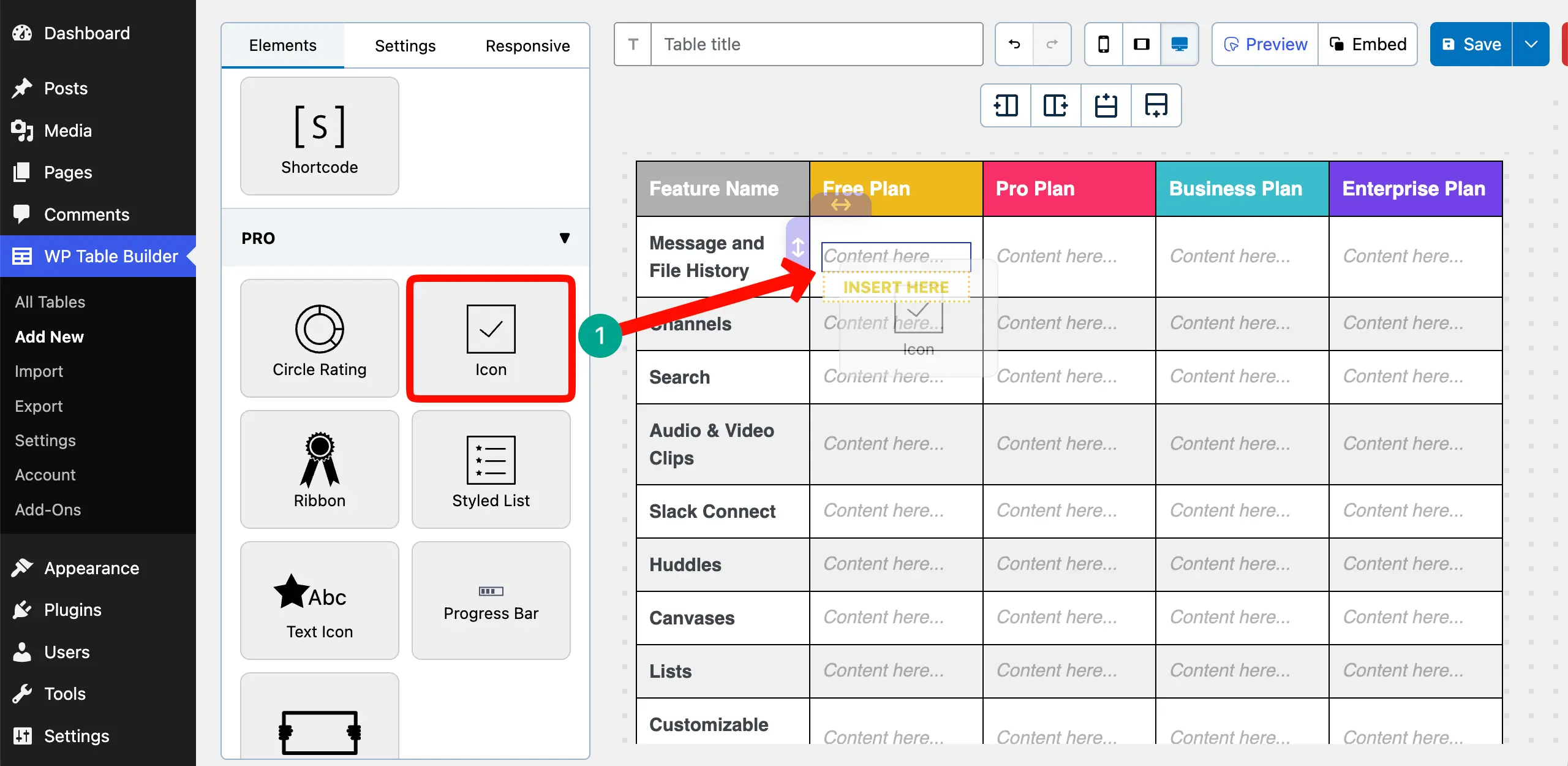Toggle tablet preview mode
Screen dimensions: 1568x766
point(1141,44)
